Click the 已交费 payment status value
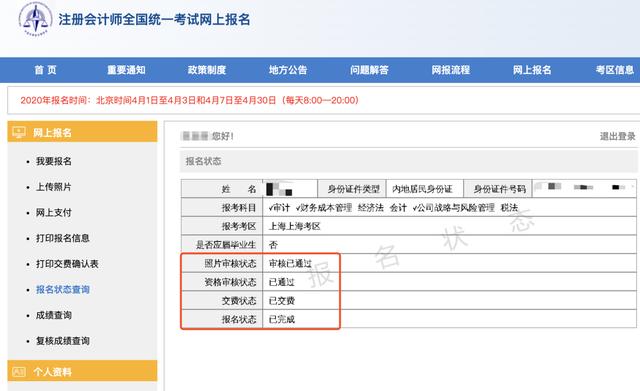Image resolution: width=640 pixels, height=391 pixels. (x=282, y=301)
